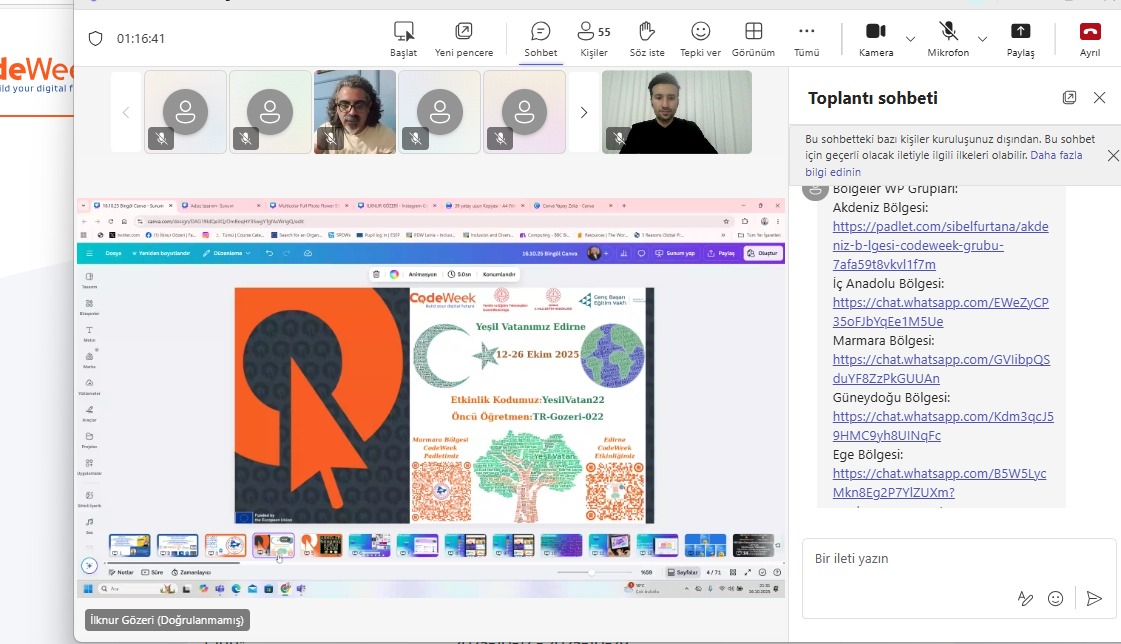Click Canva undo arrow

pos(269,253)
